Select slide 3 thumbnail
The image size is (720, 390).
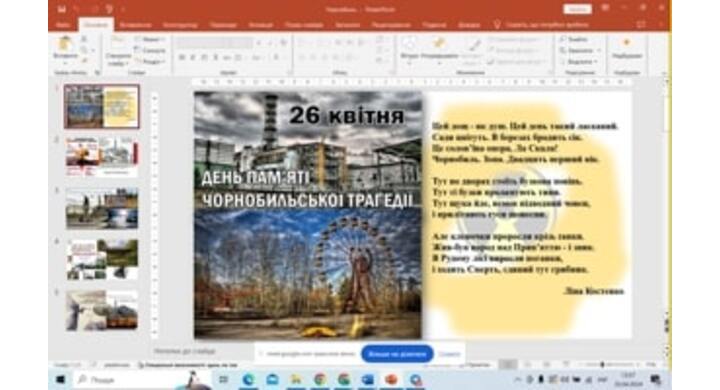pos(102,209)
